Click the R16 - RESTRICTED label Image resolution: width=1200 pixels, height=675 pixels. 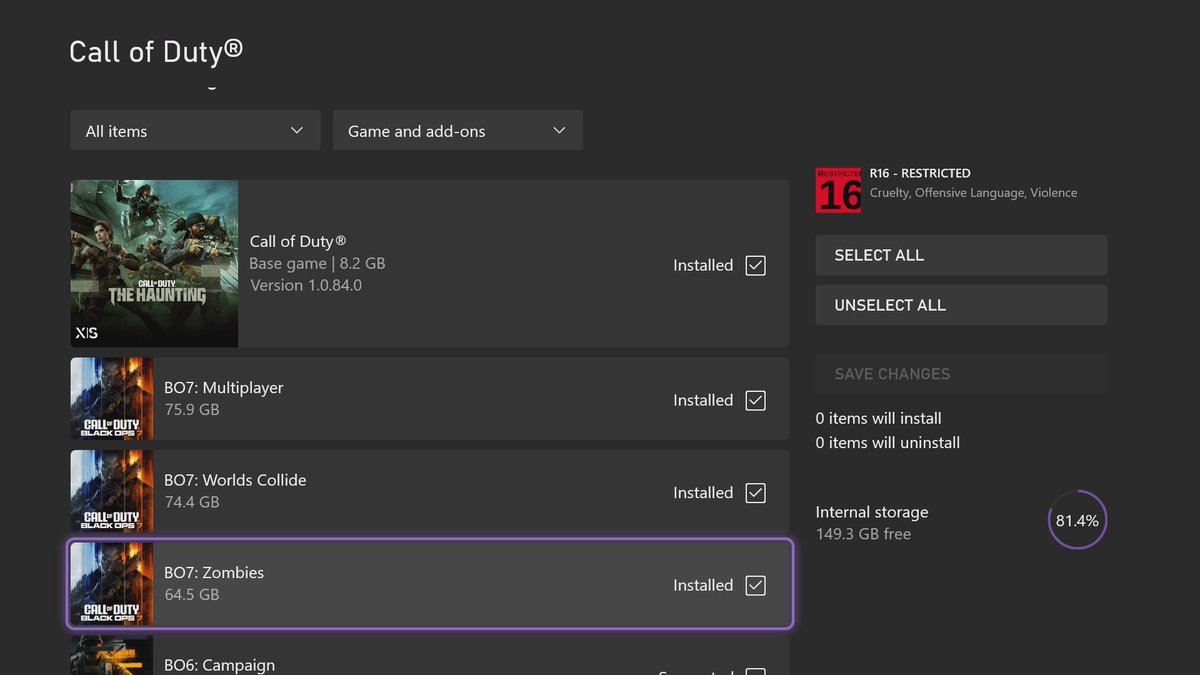(x=920, y=173)
